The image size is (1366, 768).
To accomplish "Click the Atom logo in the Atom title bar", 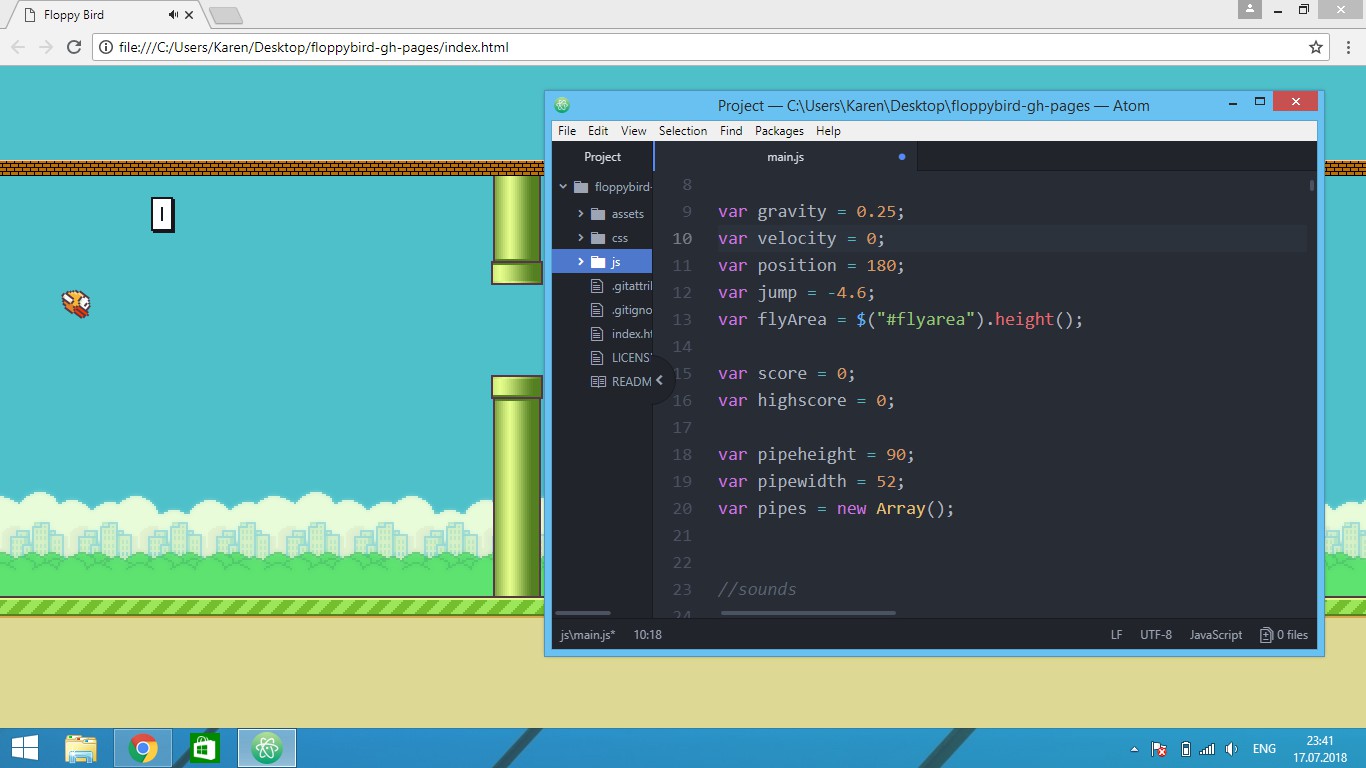I will pos(562,105).
